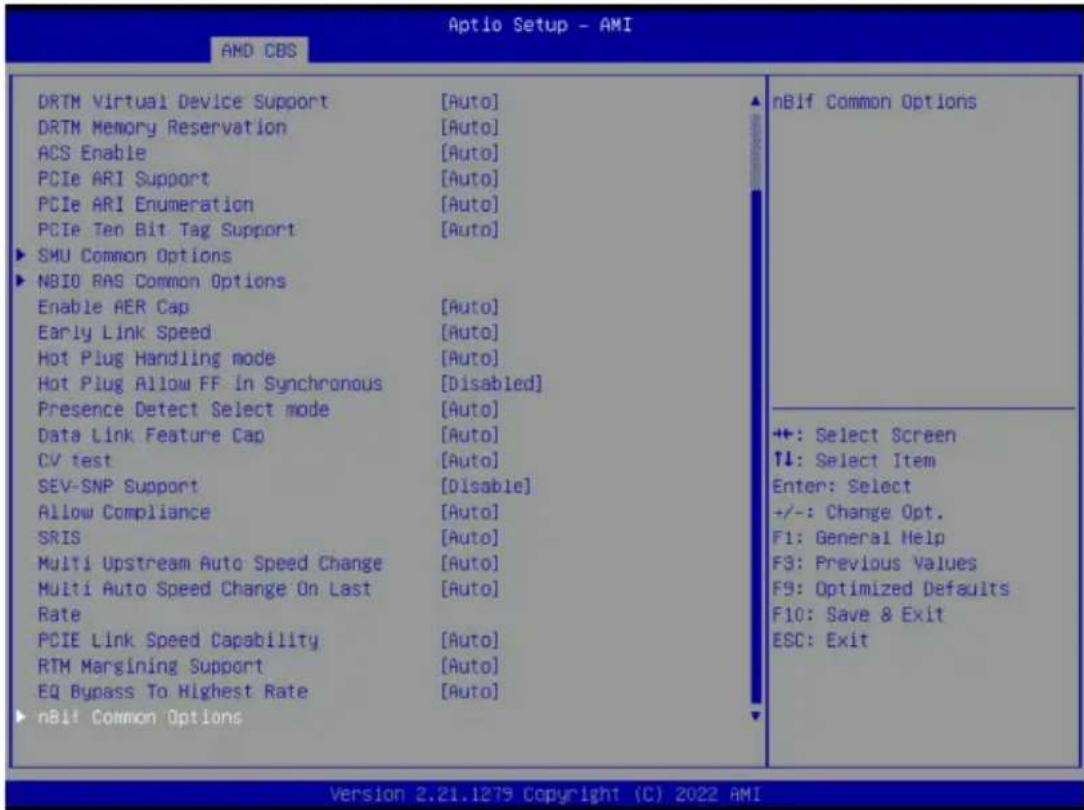Select ACS Enable label
The width and height of the screenshot is (1084, 810).
tap(92, 153)
